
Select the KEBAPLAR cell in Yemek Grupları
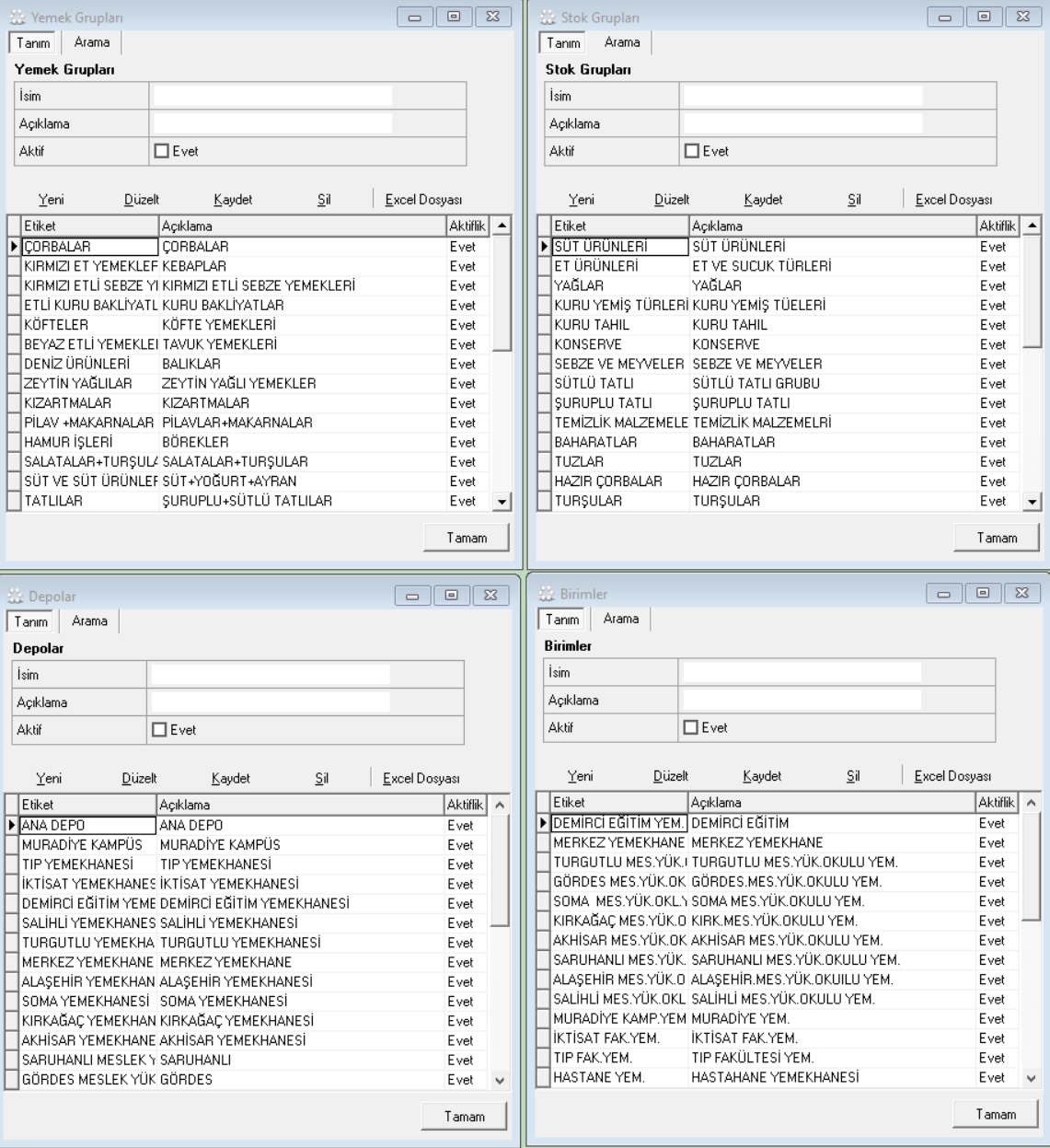[x=303, y=266]
